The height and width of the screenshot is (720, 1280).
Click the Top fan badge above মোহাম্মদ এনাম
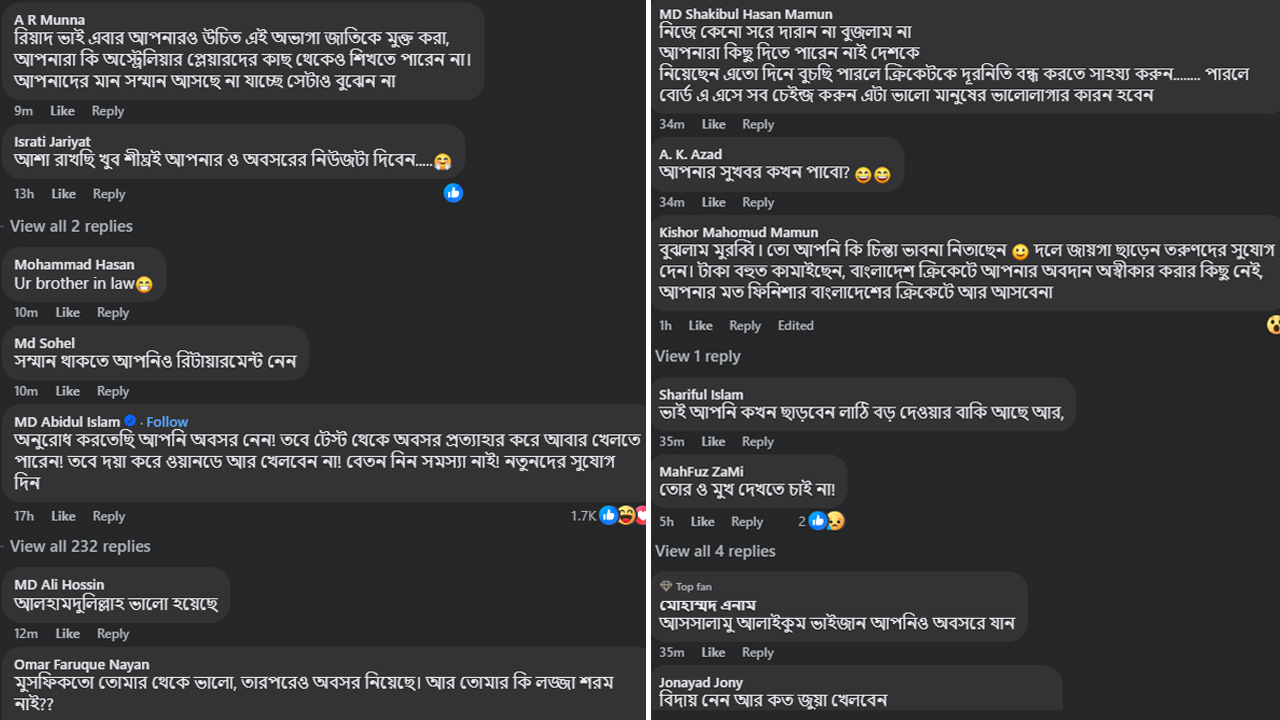coord(686,587)
